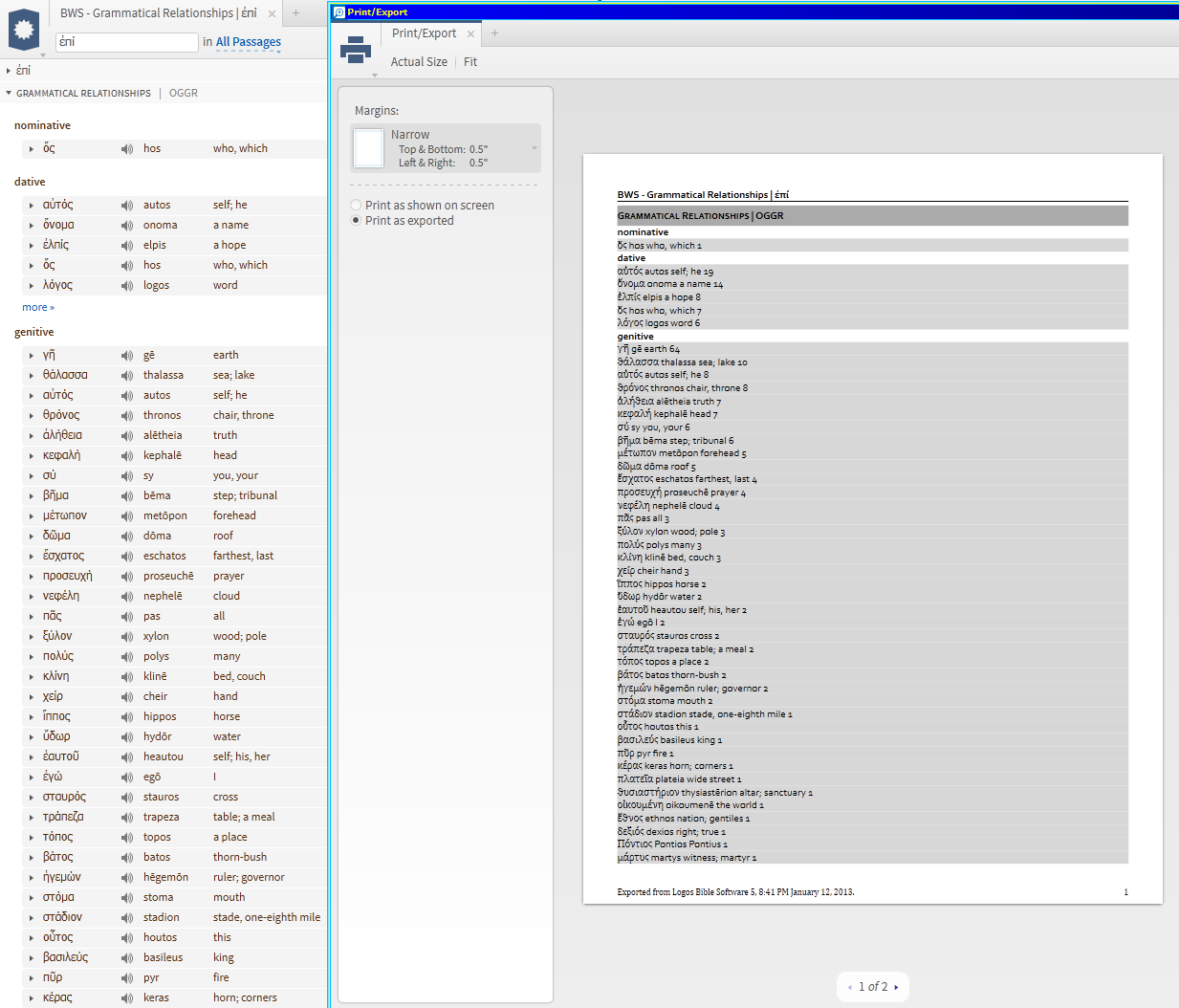The image size is (1179, 1008).
Task: Play pronunciation for hēgemōn
Action: (x=127, y=878)
